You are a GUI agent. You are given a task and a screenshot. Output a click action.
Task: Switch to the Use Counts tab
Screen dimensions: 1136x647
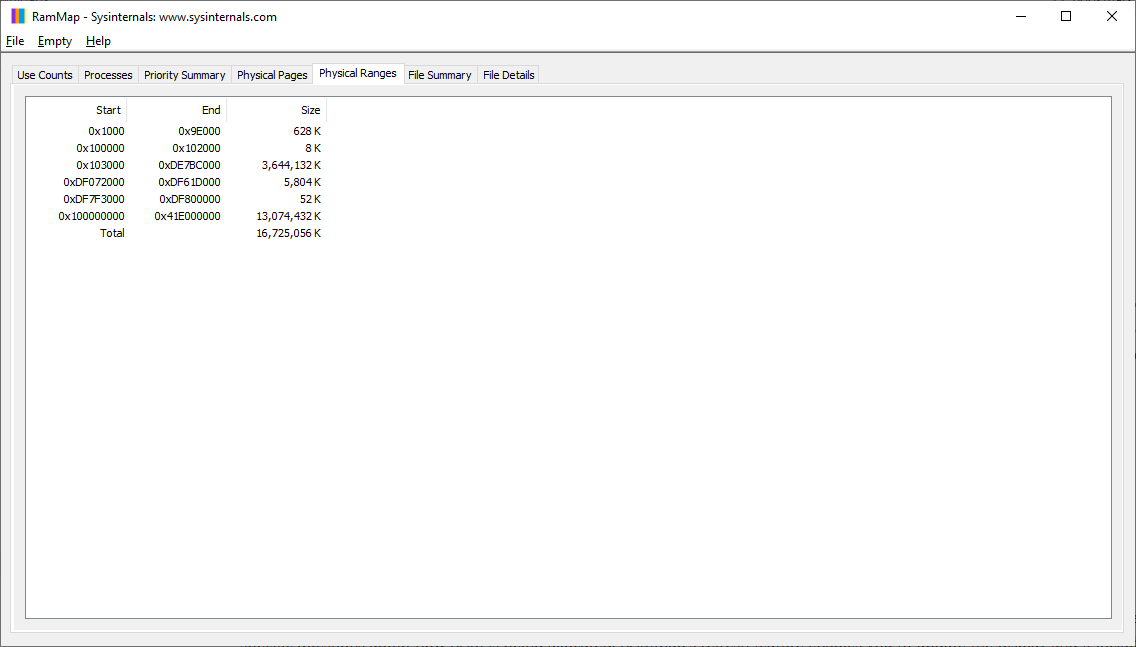click(x=45, y=75)
